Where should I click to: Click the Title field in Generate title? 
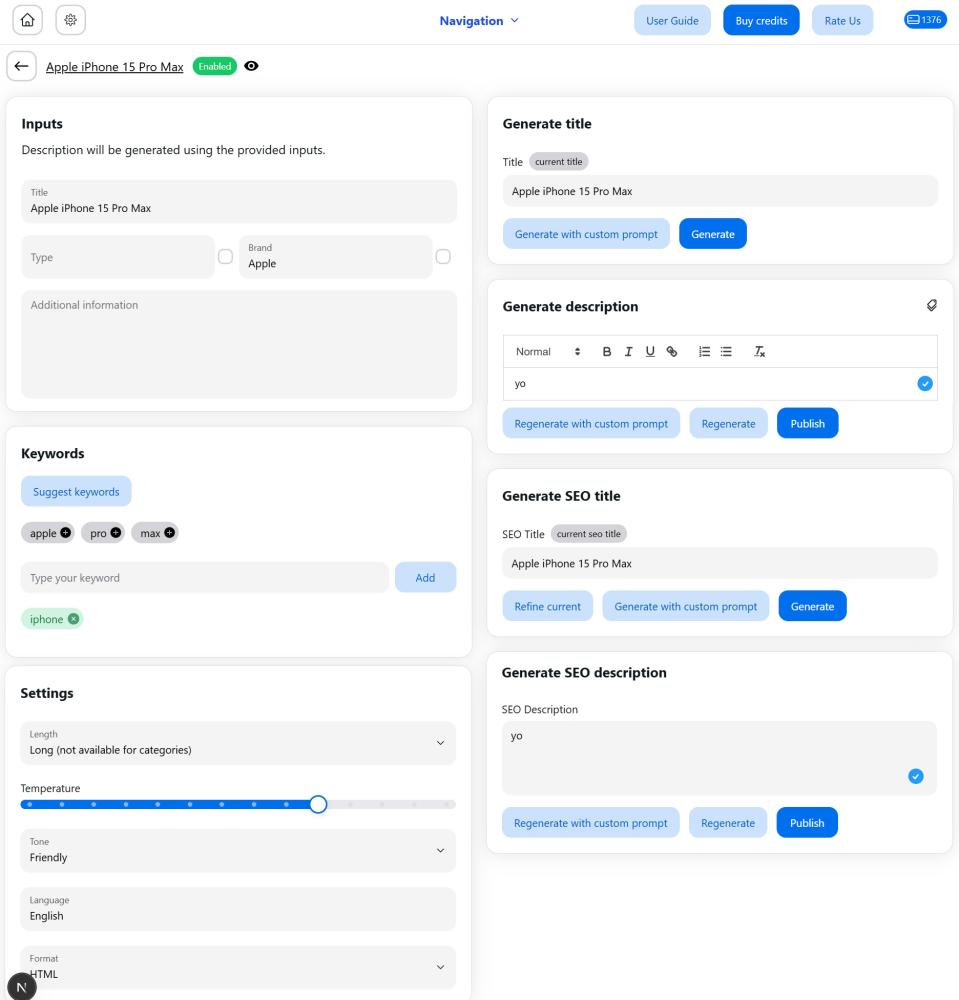(720, 191)
